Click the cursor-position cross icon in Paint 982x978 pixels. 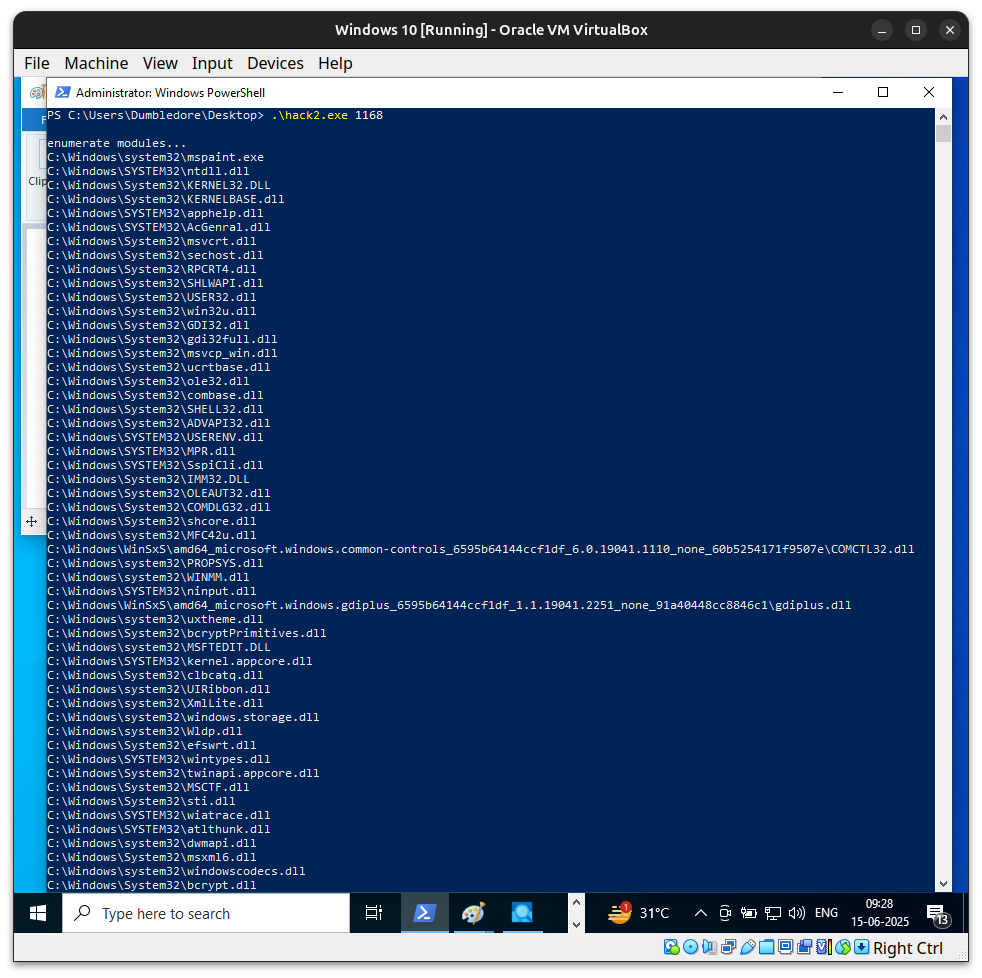coord(31,522)
